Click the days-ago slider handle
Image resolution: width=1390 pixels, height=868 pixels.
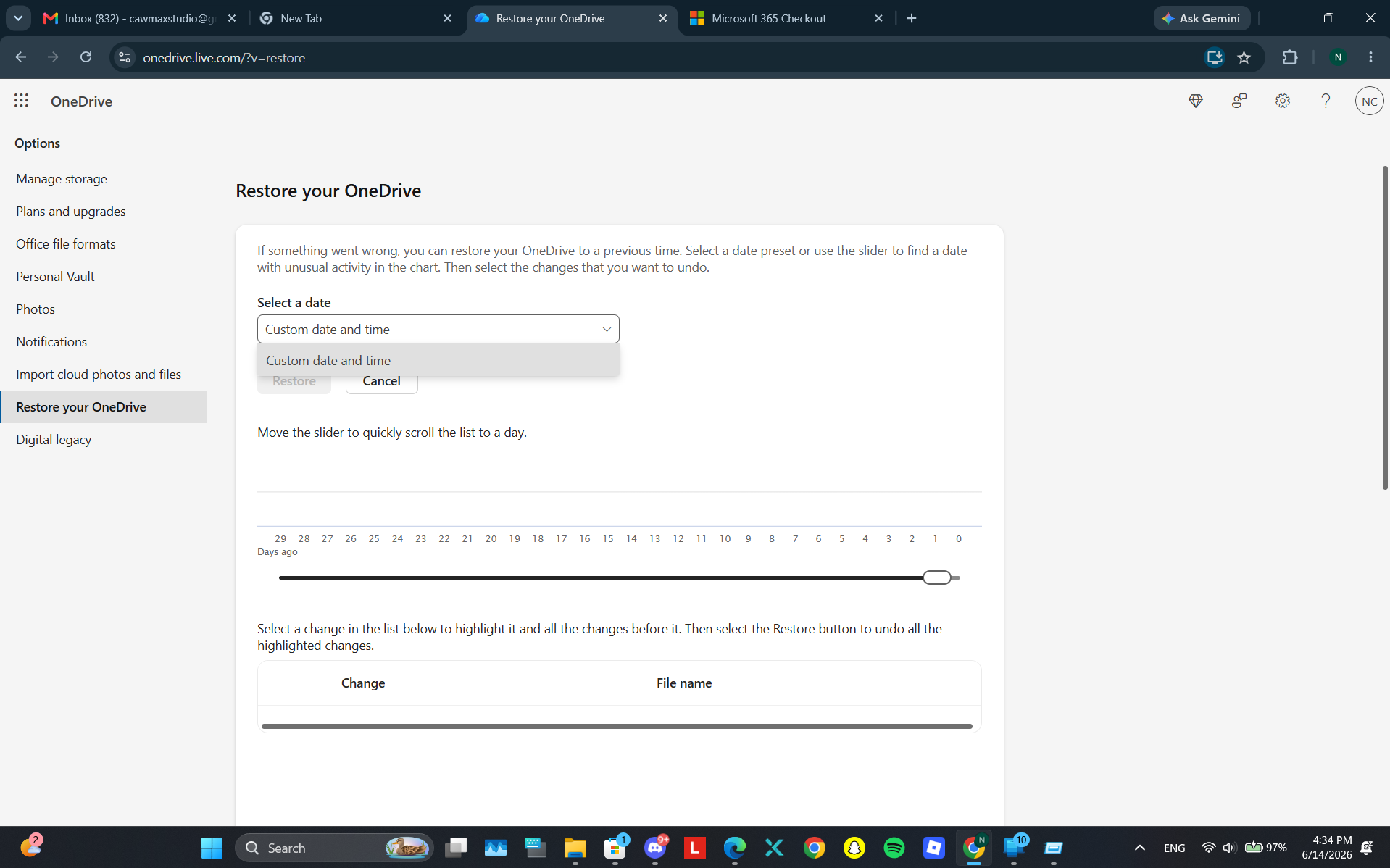tap(937, 577)
